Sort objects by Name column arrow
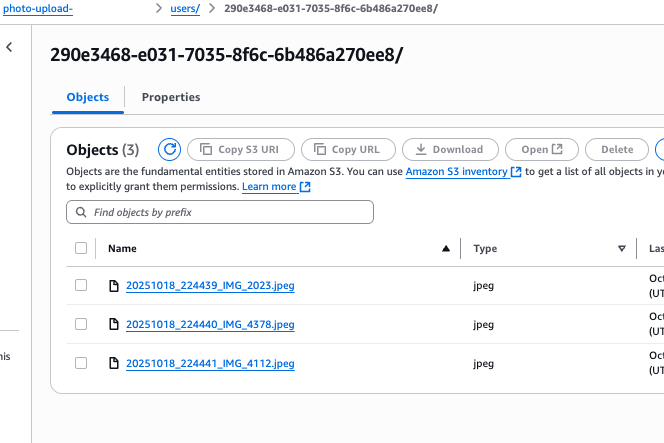The height and width of the screenshot is (443, 664). tap(445, 249)
